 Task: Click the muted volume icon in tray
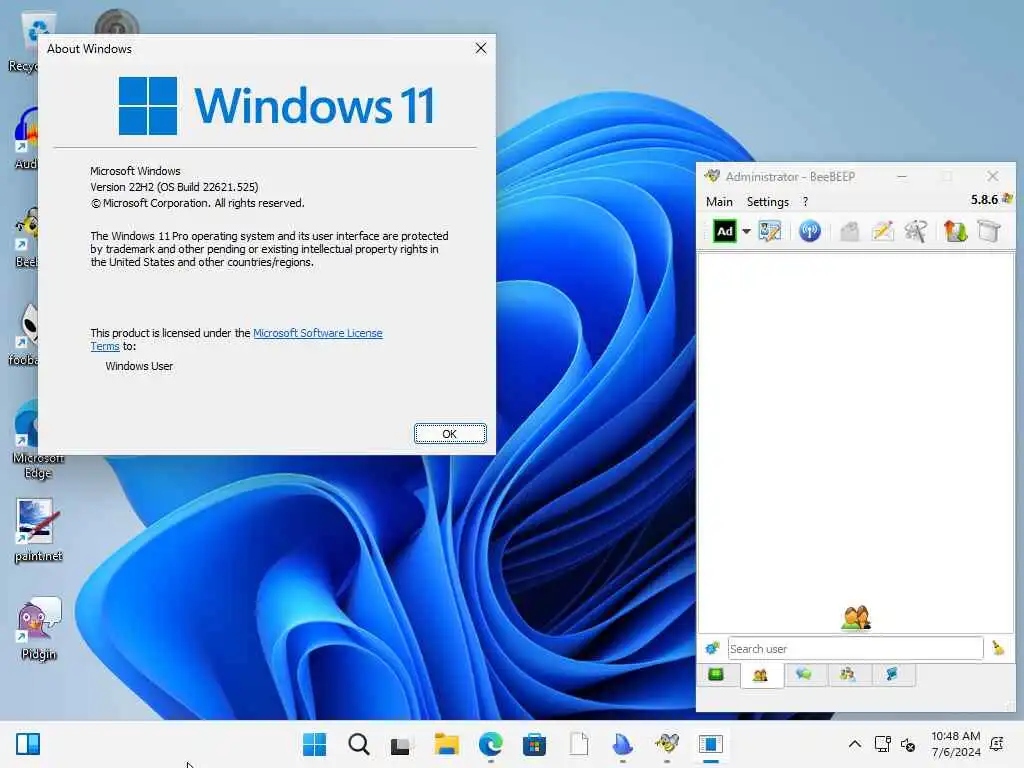pos(908,744)
